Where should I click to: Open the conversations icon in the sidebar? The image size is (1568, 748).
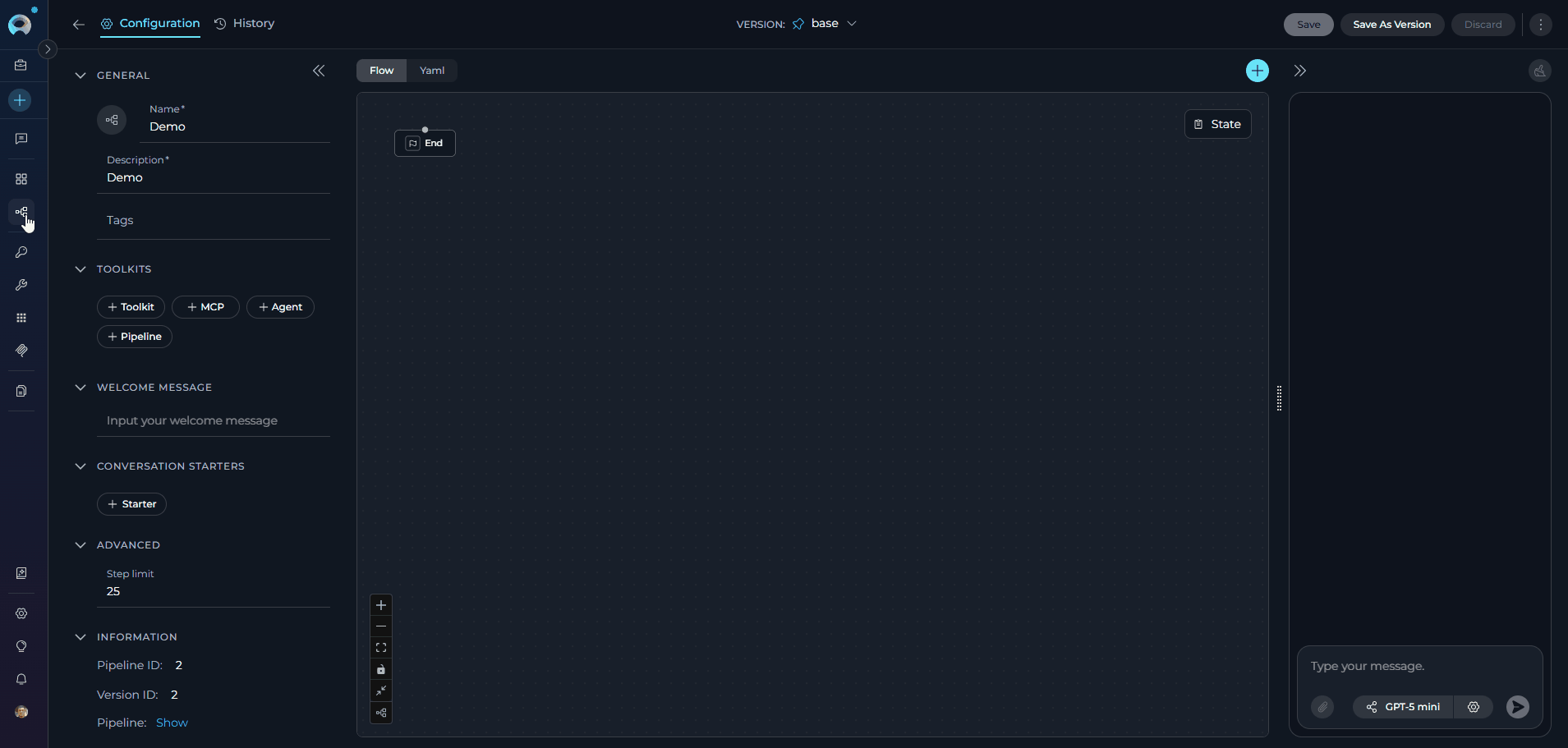pyautogui.click(x=21, y=138)
